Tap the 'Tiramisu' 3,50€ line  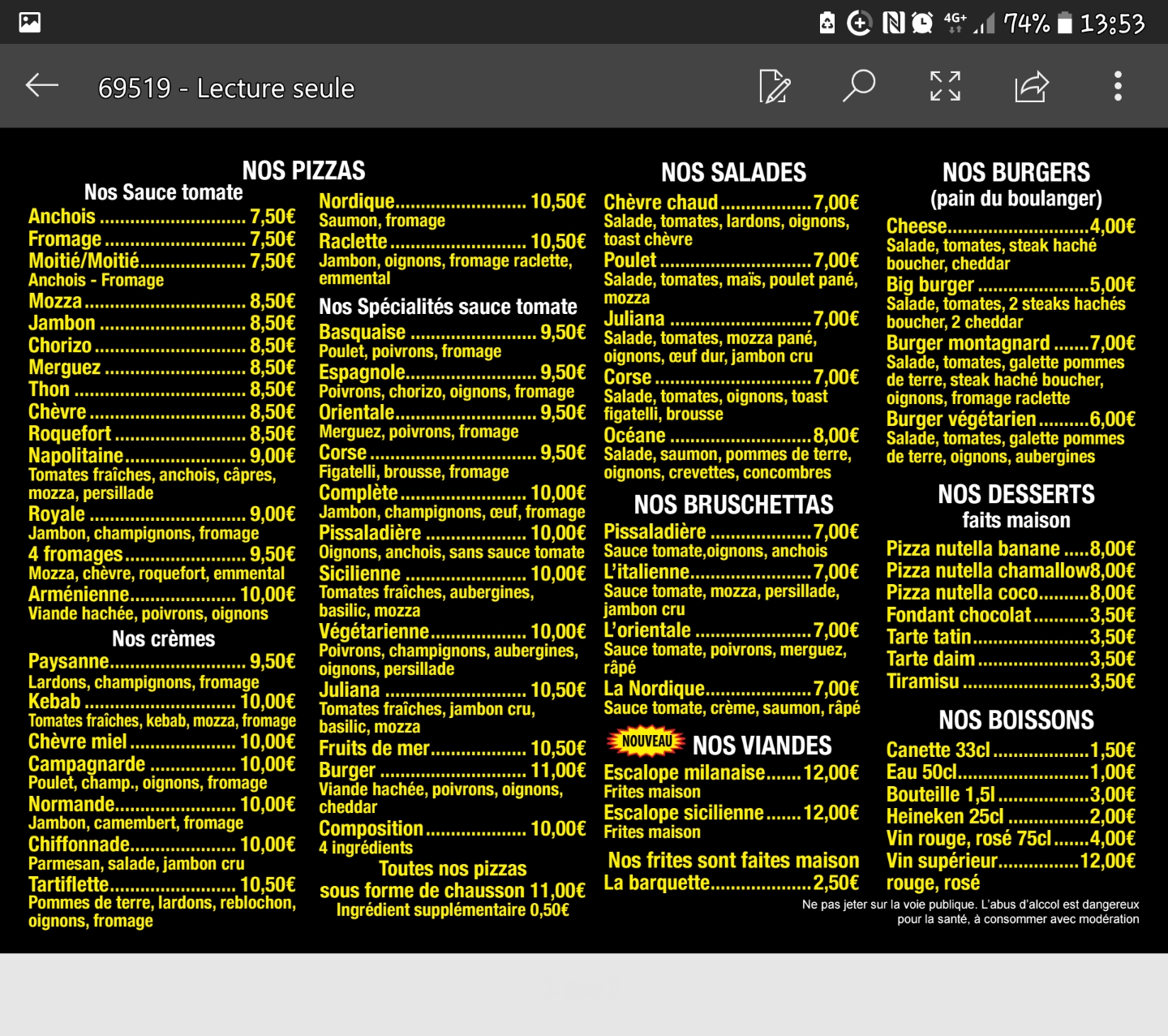coord(1011,681)
